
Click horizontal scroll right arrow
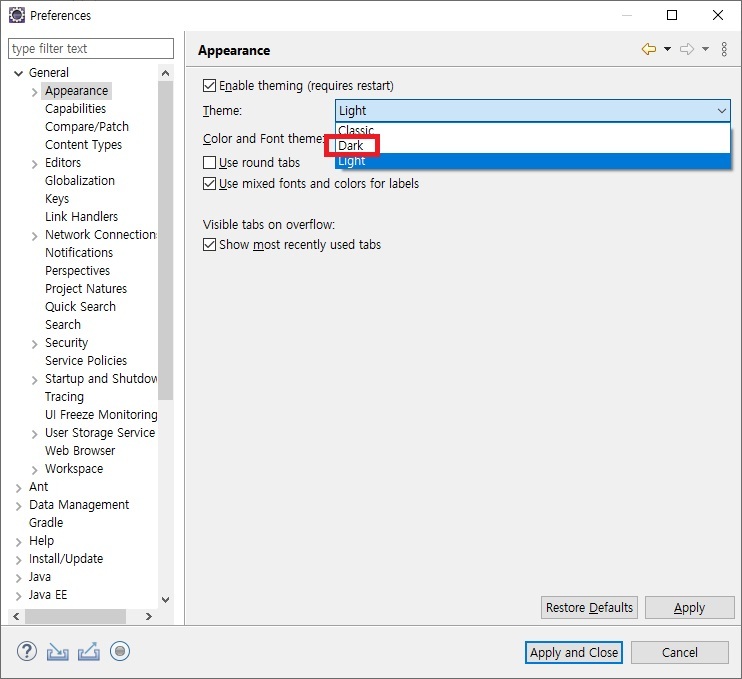coord(149,616)
